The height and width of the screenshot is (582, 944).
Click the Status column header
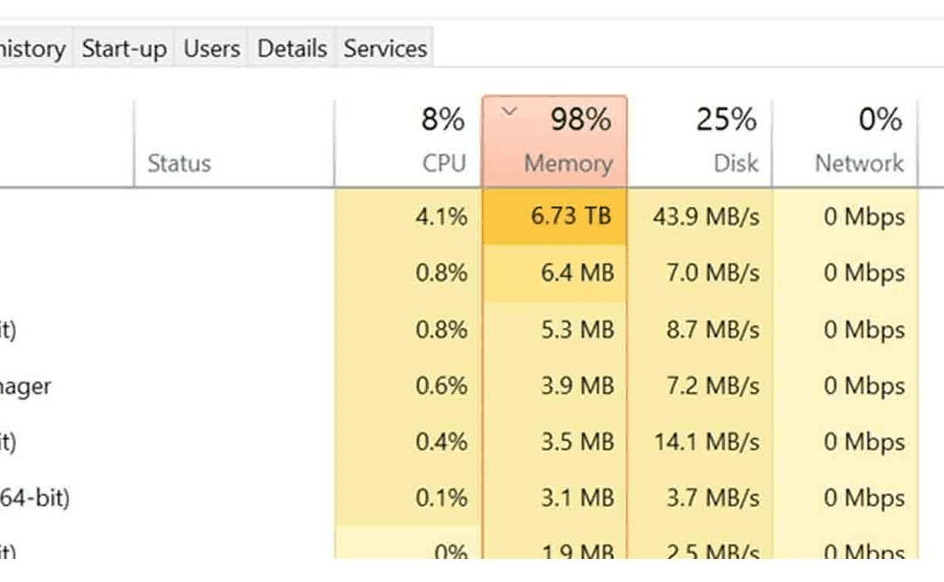tap(179, 163)
